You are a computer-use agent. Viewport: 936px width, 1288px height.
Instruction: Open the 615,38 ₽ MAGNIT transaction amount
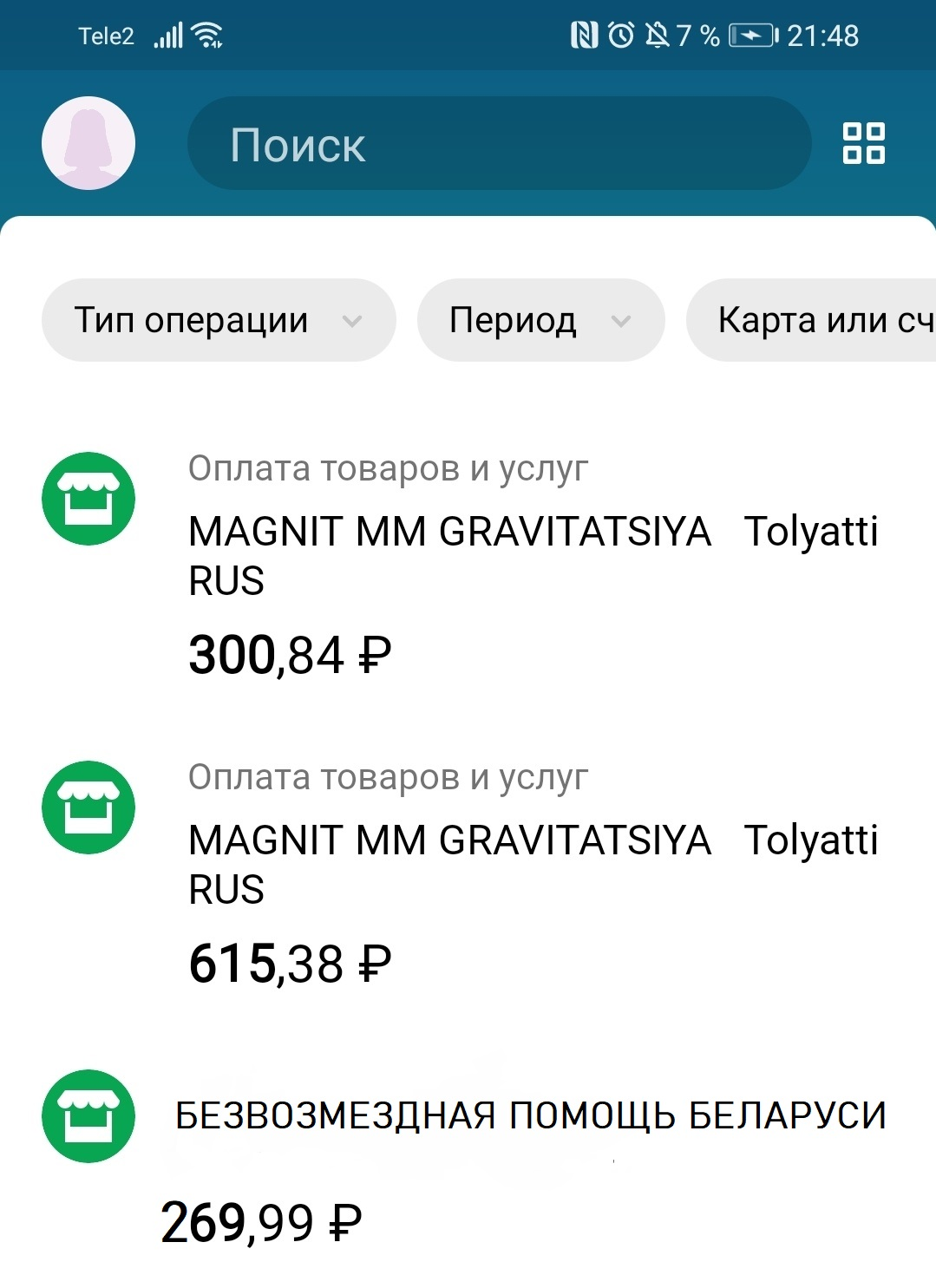pos(290,964)
